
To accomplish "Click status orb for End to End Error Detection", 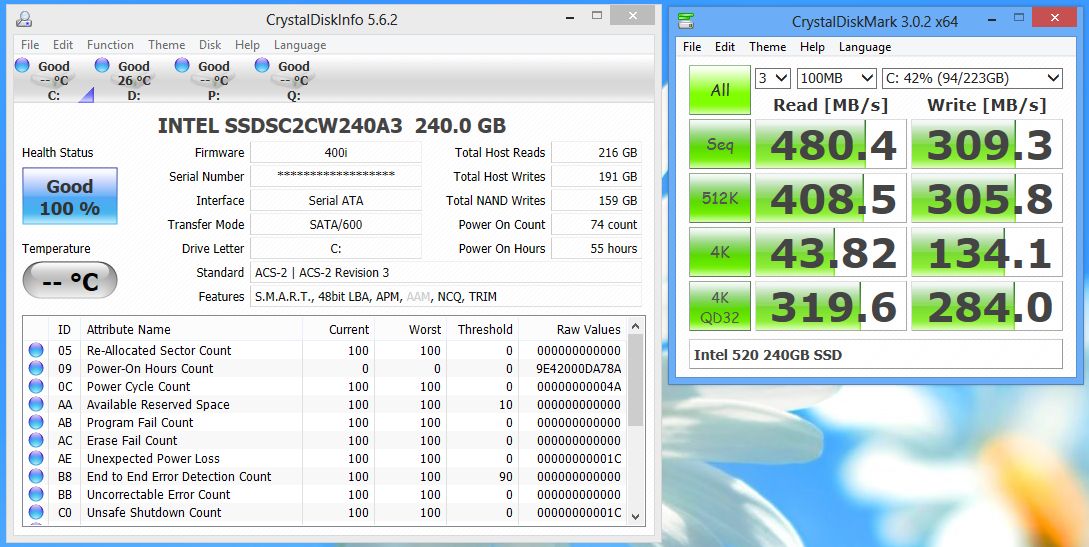I will [36, 477].
